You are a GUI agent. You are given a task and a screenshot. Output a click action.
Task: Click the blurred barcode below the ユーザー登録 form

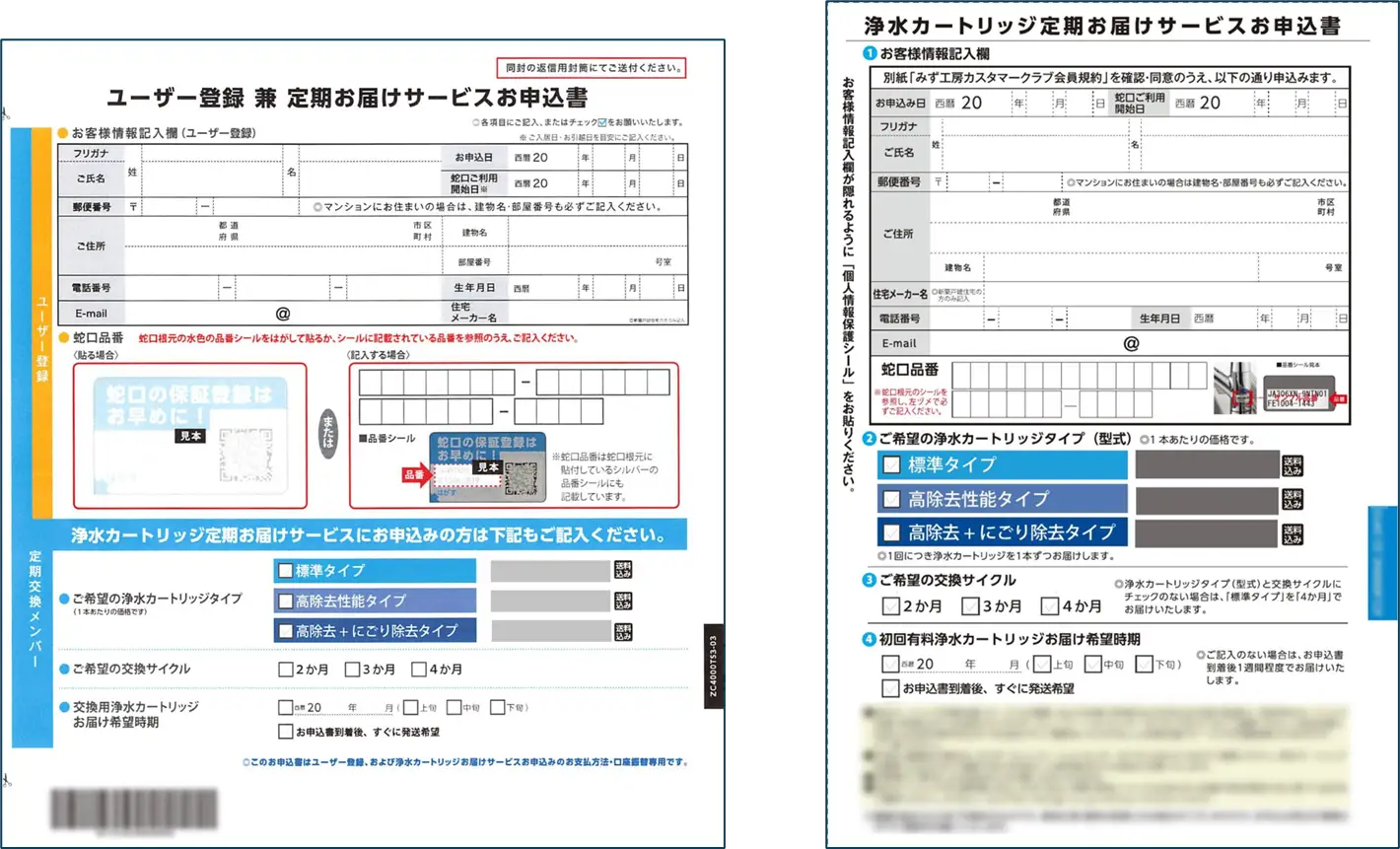coord(134,810)
